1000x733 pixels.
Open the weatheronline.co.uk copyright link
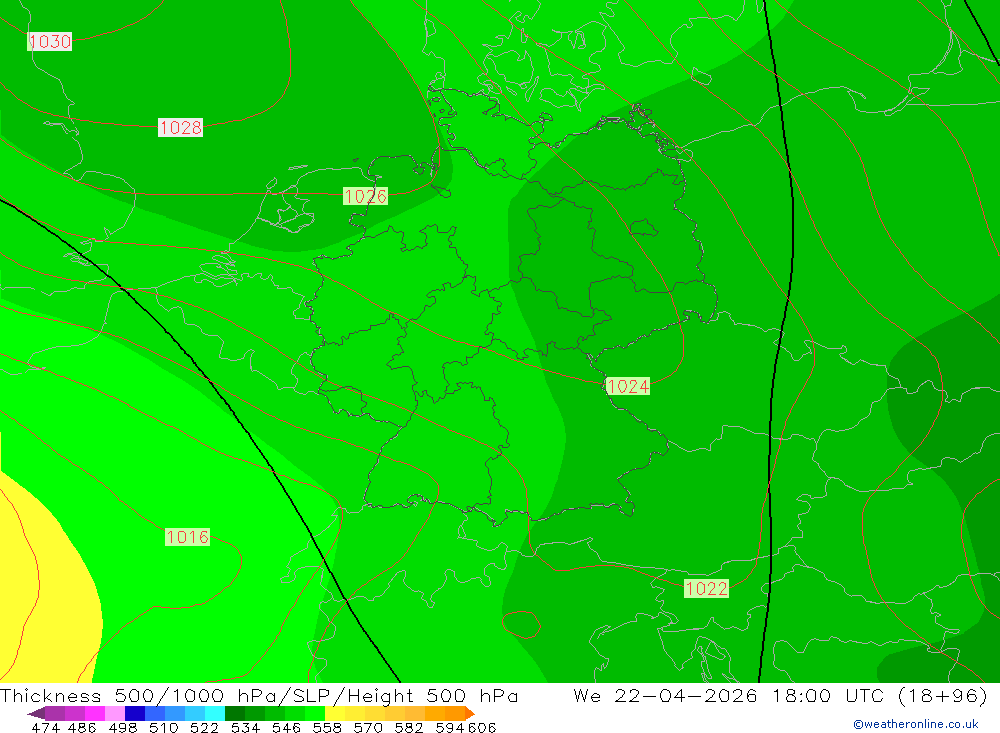tap(916, 724)
